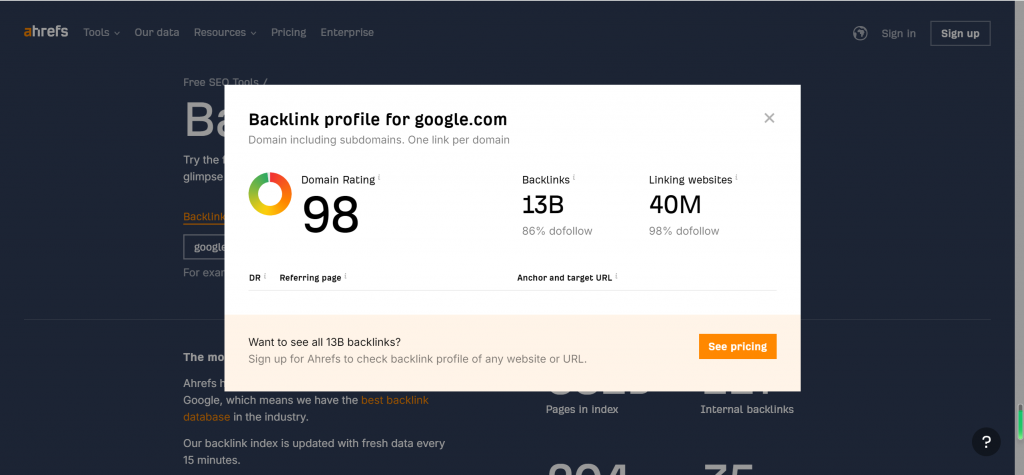
Task: Go to the Pricing page
Action: point(289,32)
